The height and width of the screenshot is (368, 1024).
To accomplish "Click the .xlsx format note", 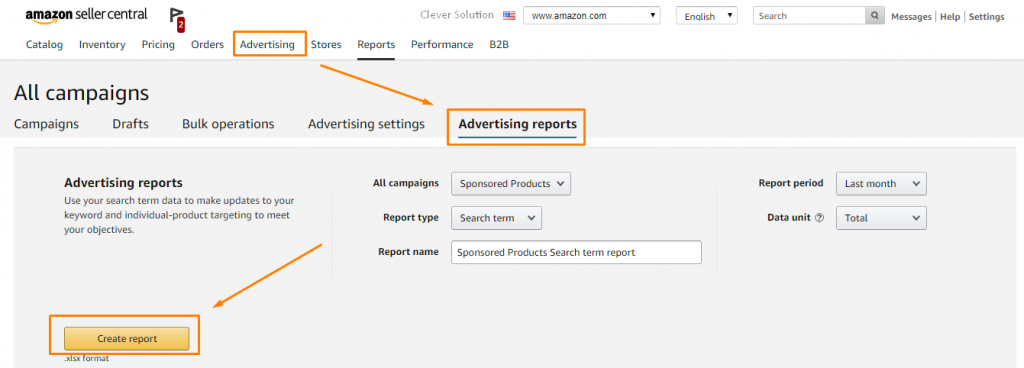I will pyautogui.click(x=86, y=358).
